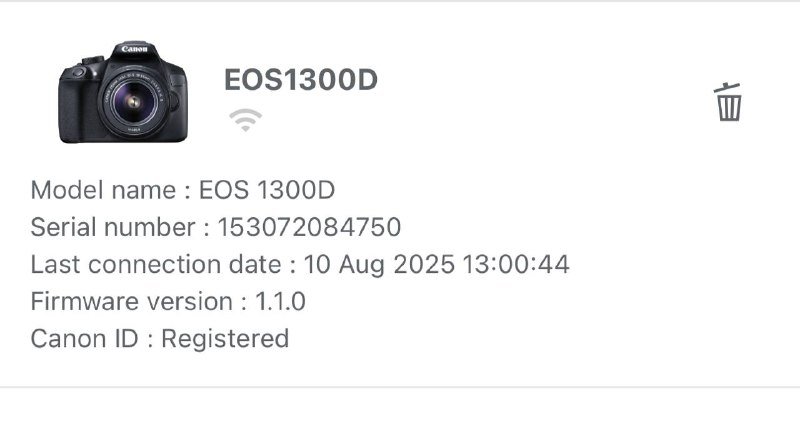Click the Canon logo on the camera picture
The height and width of the screenshot is (432, 800).
click(x=134, y=49)
